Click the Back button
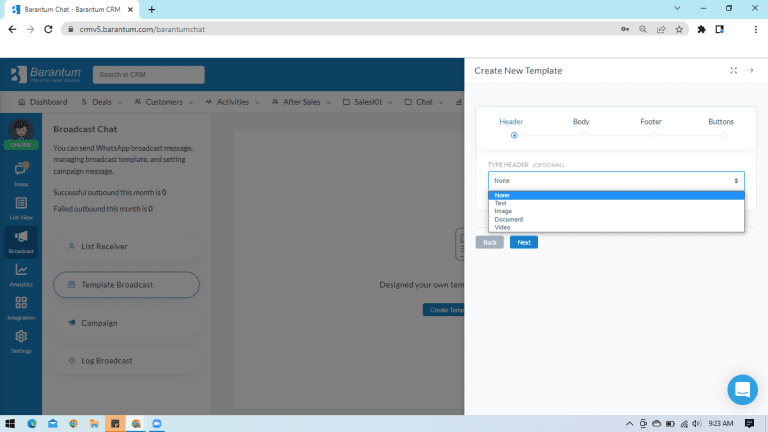 (x=489, y=242)
